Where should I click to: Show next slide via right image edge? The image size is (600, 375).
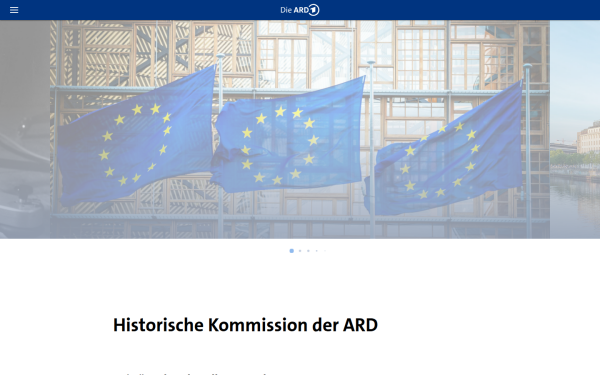pos(575,129)
